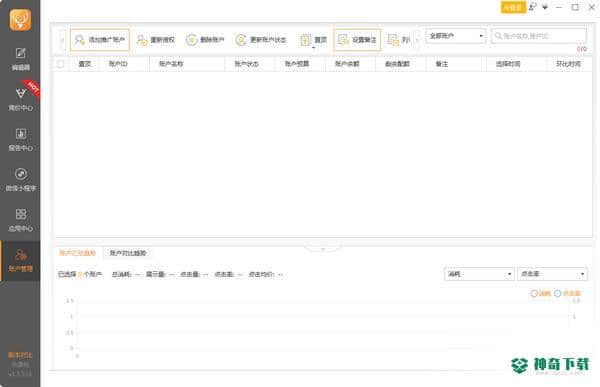Open the 全部账户 account filter dropdown
The height and width of the screenshot is (387, 600).
tap(455, 36)
